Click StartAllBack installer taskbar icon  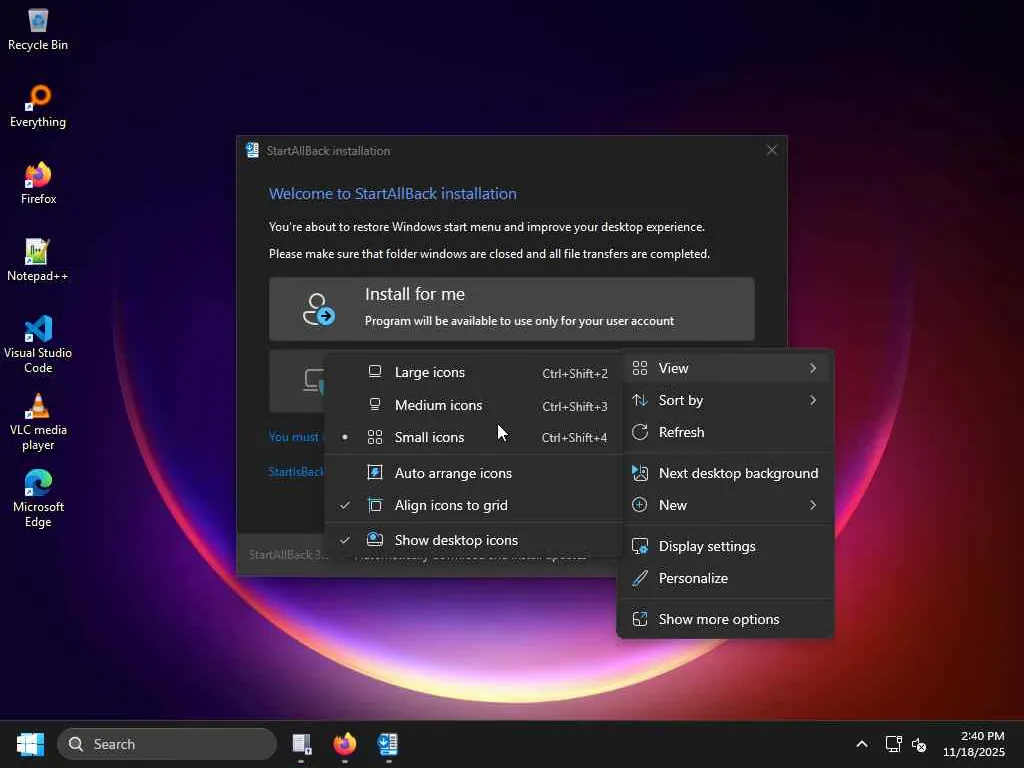tap(388, 744)
